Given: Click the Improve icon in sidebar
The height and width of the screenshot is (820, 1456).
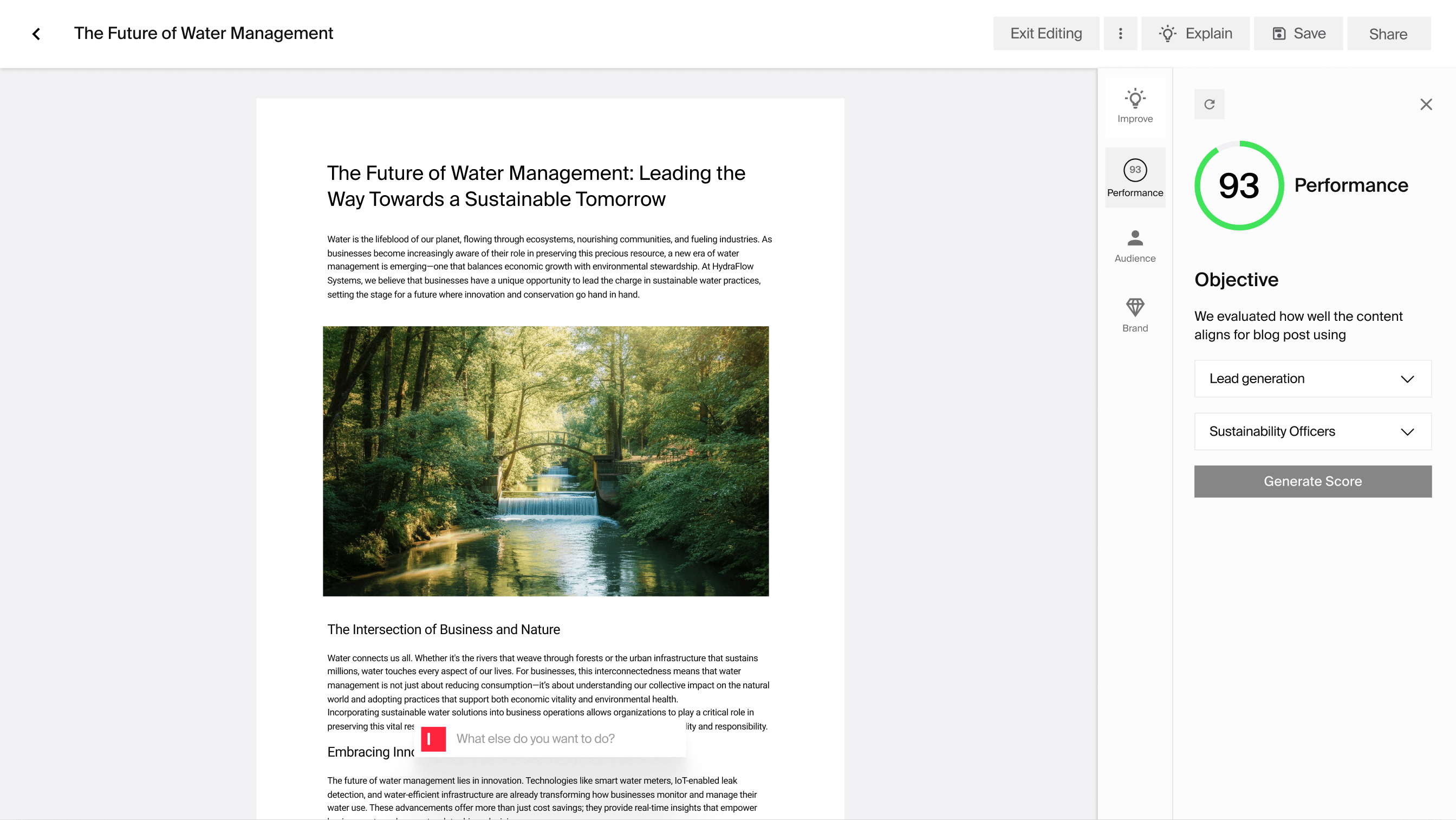Looking at the screenshot, I should click(x=1134, y=105).
